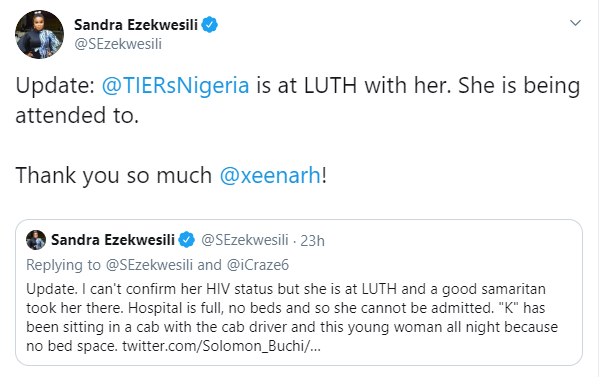Open the quoted tweet body text
The width and height of the screenshot is (603, 377).
[292, 317]
